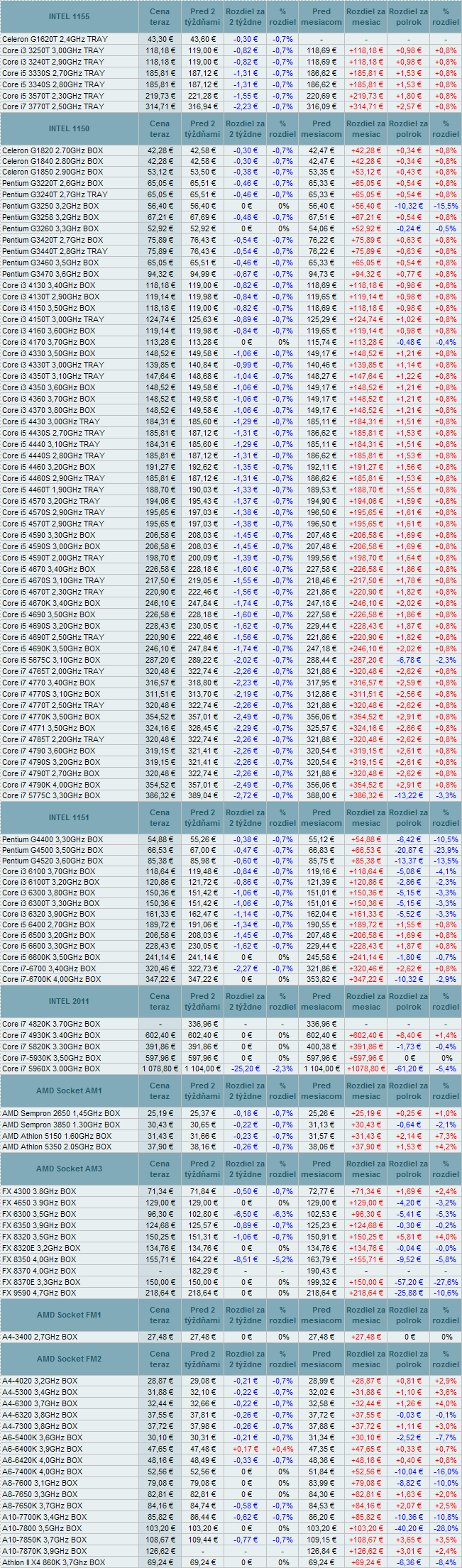Click the INTEL 1155 section header
The width and height of the screenshot is (462, 1568).
[69, 16]
